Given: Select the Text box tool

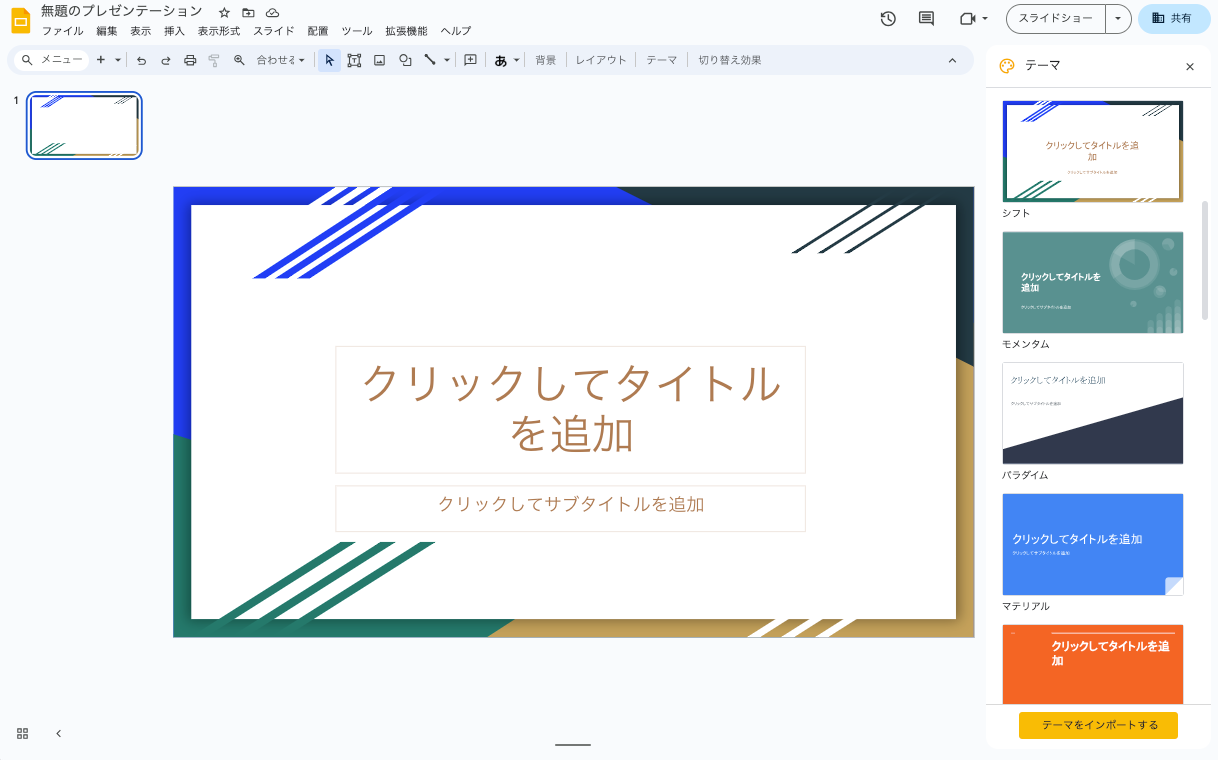Looking at the screenshot, I should (x=354, y=60).
